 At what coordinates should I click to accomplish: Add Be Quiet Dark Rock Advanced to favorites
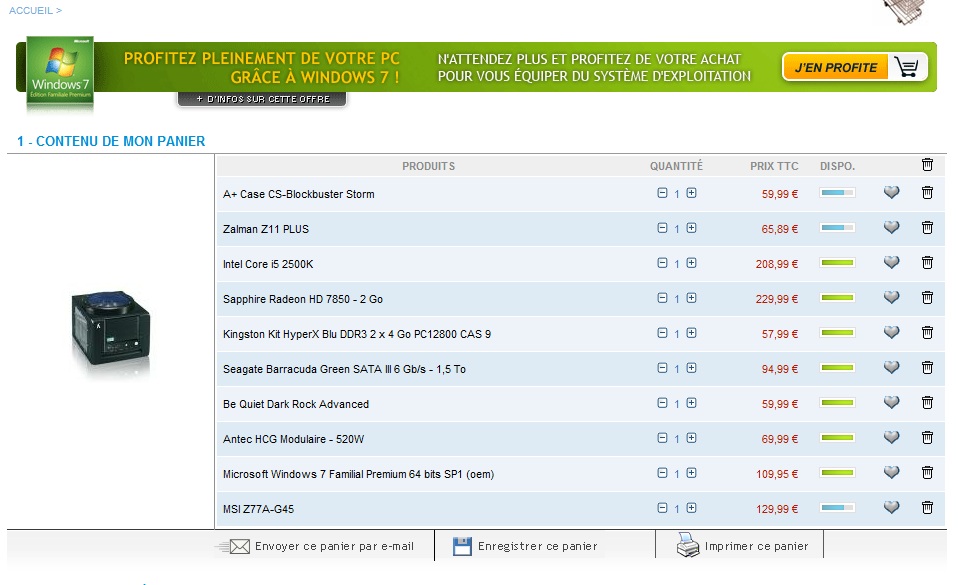pos(891,403)
